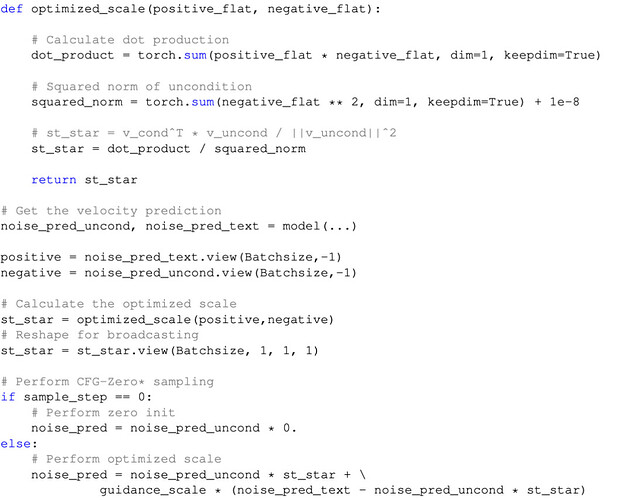Click 'Get the velocity prediction' comment
Image resolution: width=632 pixels, height=500 pixels.
(x=111, y=211)
